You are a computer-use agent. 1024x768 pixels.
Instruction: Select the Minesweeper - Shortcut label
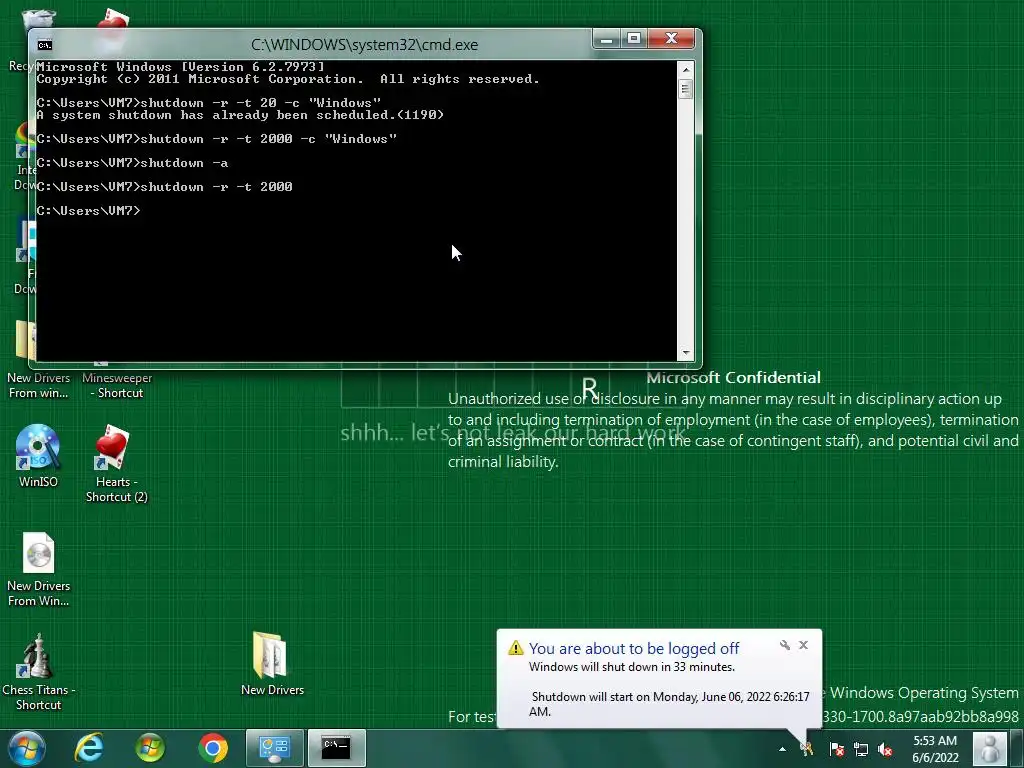(x=117, y=385)
